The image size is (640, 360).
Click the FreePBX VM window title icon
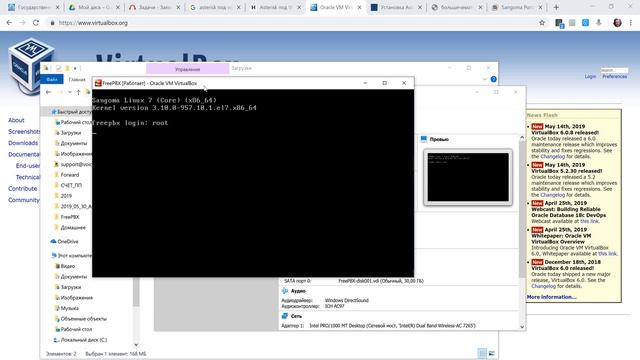98,83
